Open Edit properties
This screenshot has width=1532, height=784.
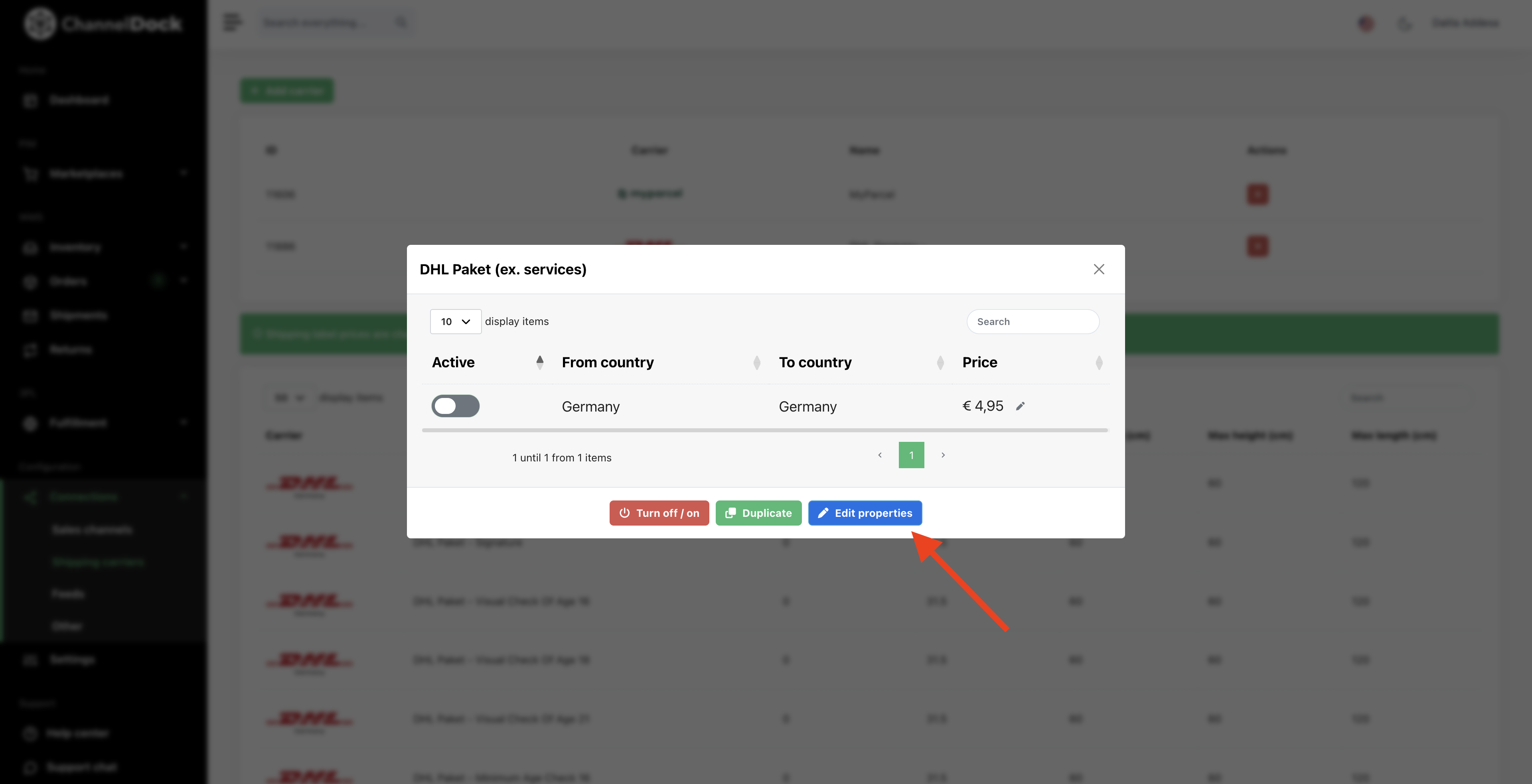[865, 513]
